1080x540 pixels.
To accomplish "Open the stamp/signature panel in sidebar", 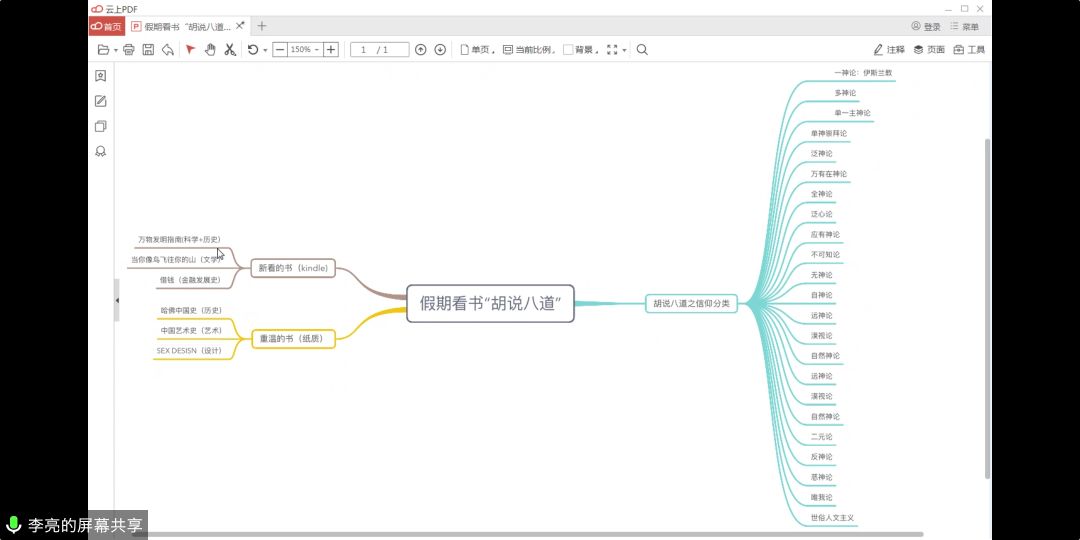I will pyautogui.click(x=101, y=152).
